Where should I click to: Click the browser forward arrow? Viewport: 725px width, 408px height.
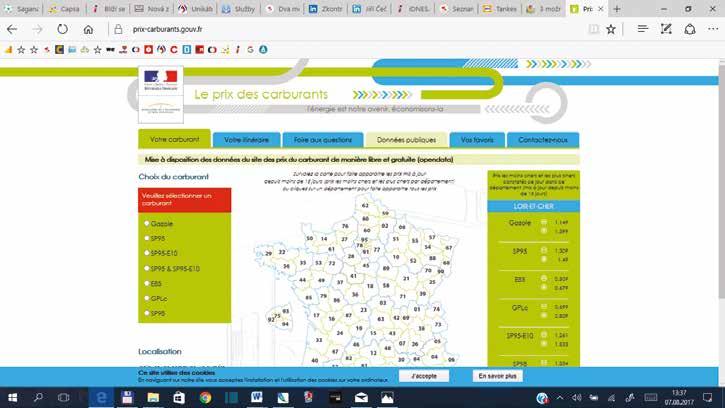(37, 29)
